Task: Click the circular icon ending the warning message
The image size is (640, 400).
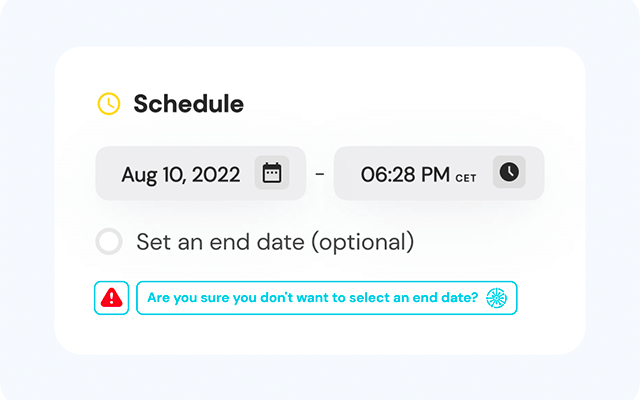Action: pos(496,297)
